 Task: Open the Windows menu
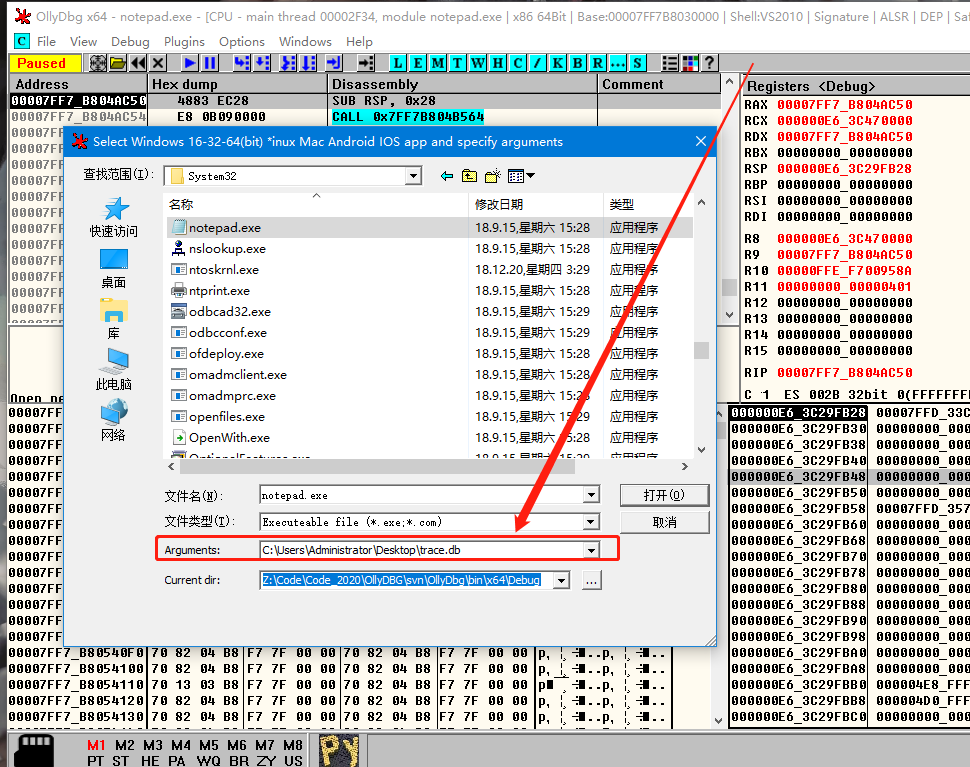coord(305,41)
